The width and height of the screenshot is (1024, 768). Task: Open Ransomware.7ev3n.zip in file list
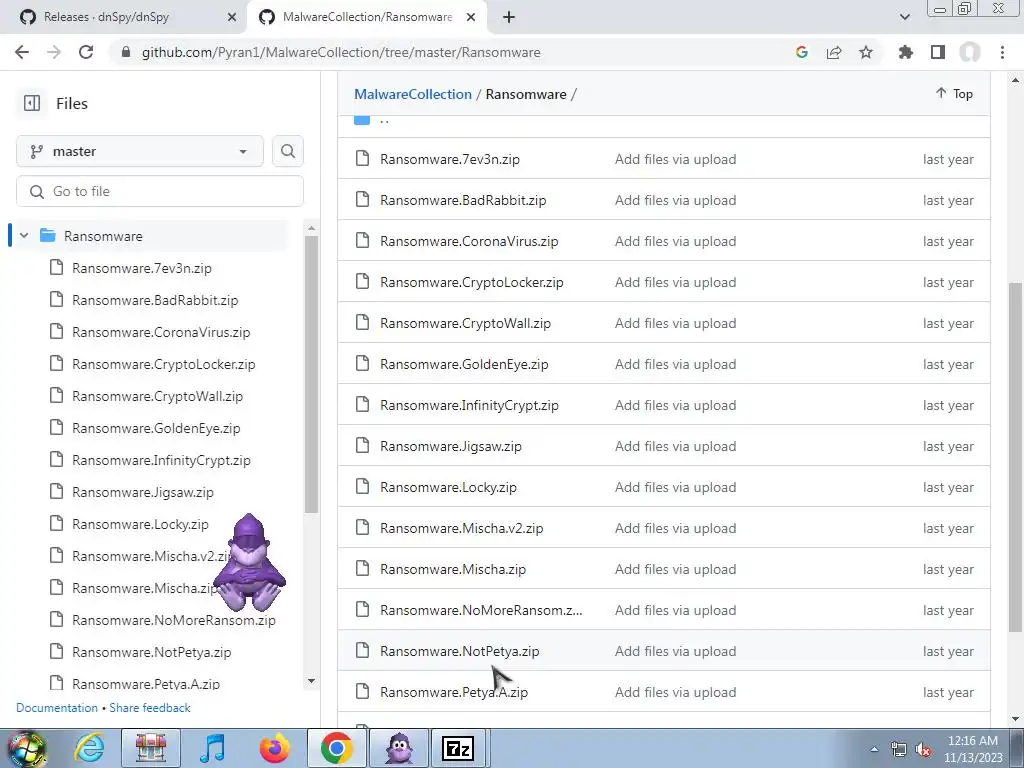450,159
